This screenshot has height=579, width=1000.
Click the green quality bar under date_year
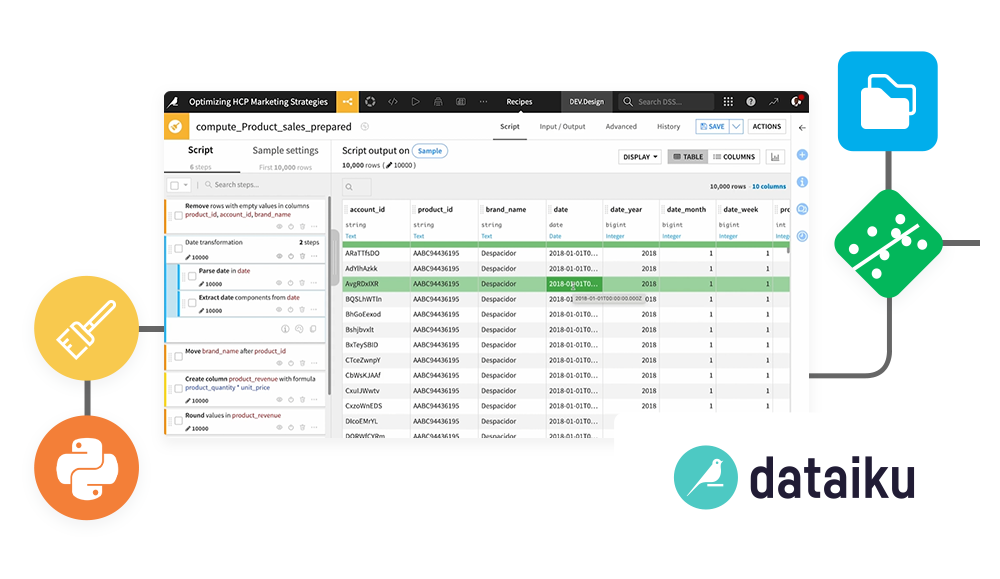(631, 244)
